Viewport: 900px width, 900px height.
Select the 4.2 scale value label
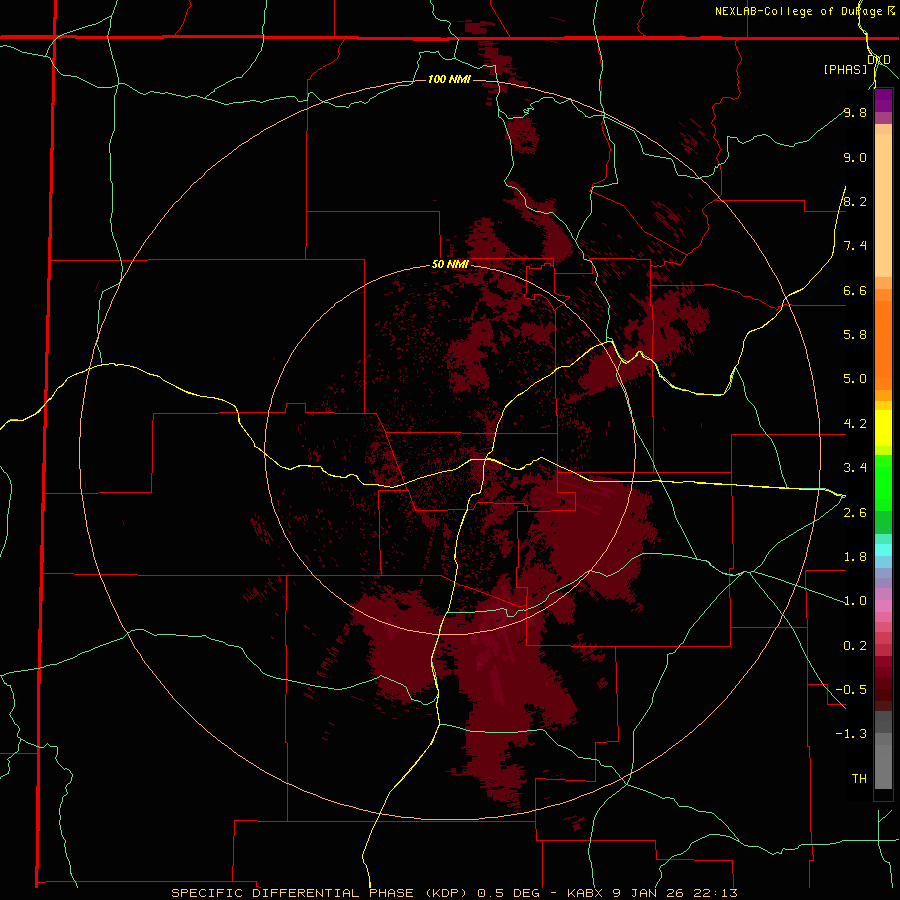click(x=855, y=424)
